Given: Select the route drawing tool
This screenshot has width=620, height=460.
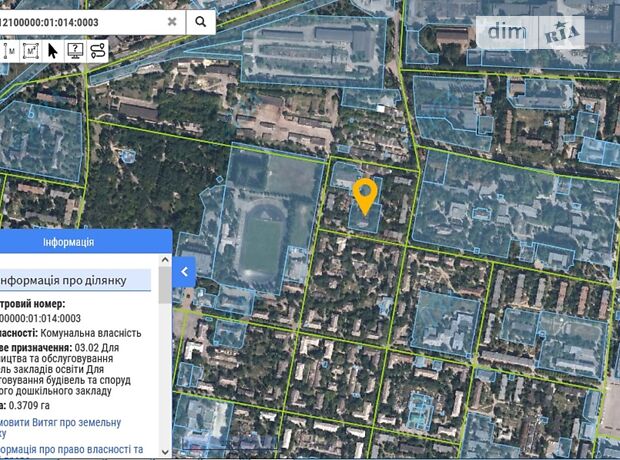Looking at the screenshot, I should click(x=98, y=51).
